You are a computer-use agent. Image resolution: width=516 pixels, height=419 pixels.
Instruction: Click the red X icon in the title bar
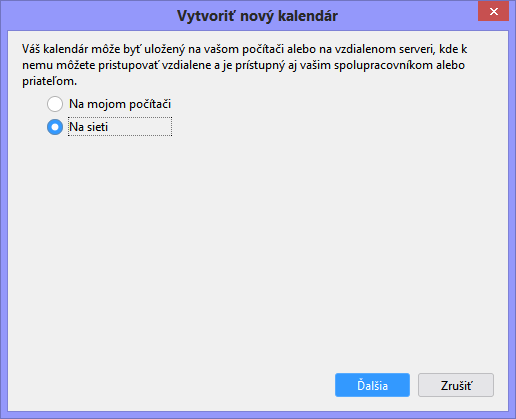click(493, 11)
